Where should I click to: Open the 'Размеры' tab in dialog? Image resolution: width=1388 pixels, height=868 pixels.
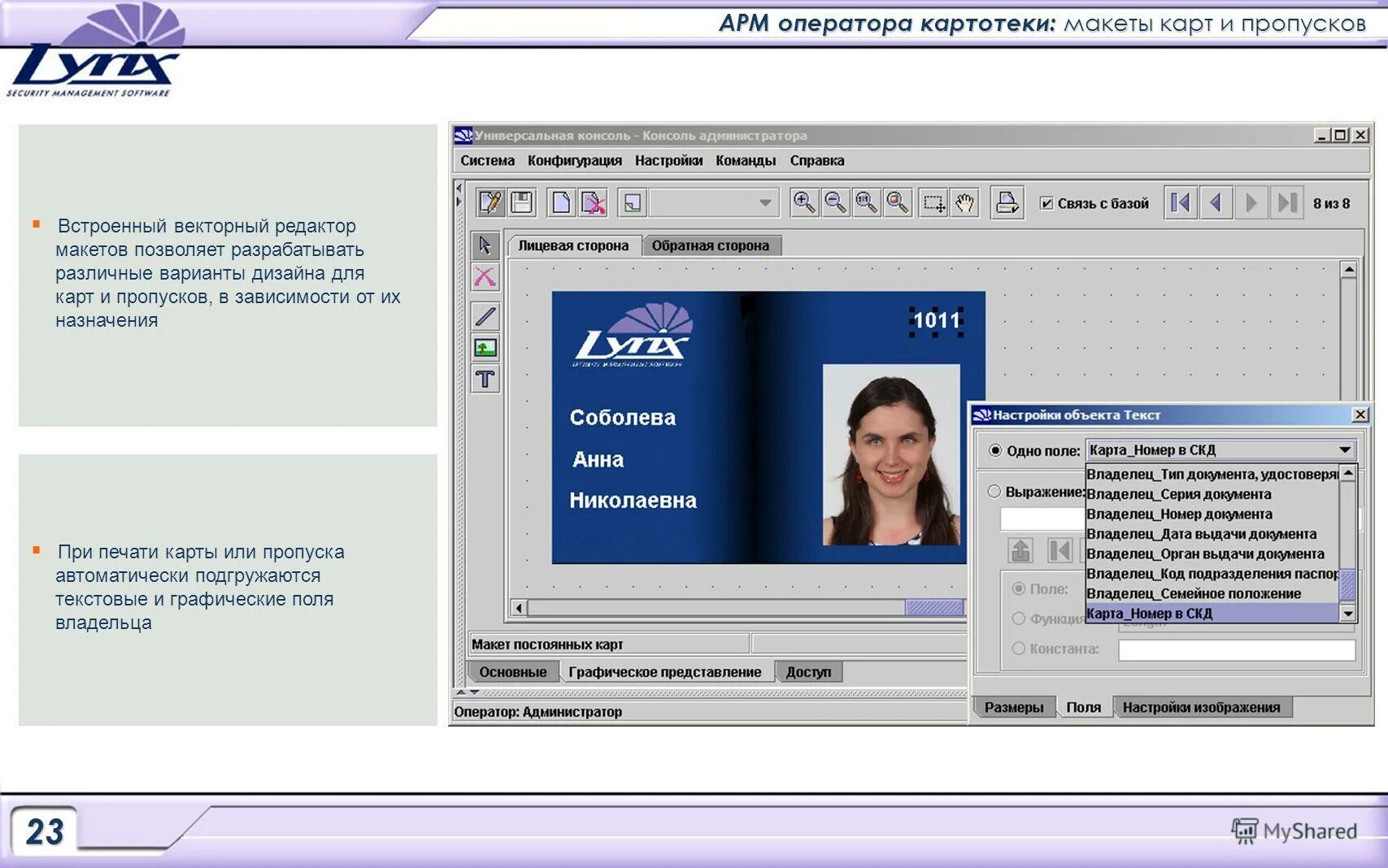point(1014,708)
